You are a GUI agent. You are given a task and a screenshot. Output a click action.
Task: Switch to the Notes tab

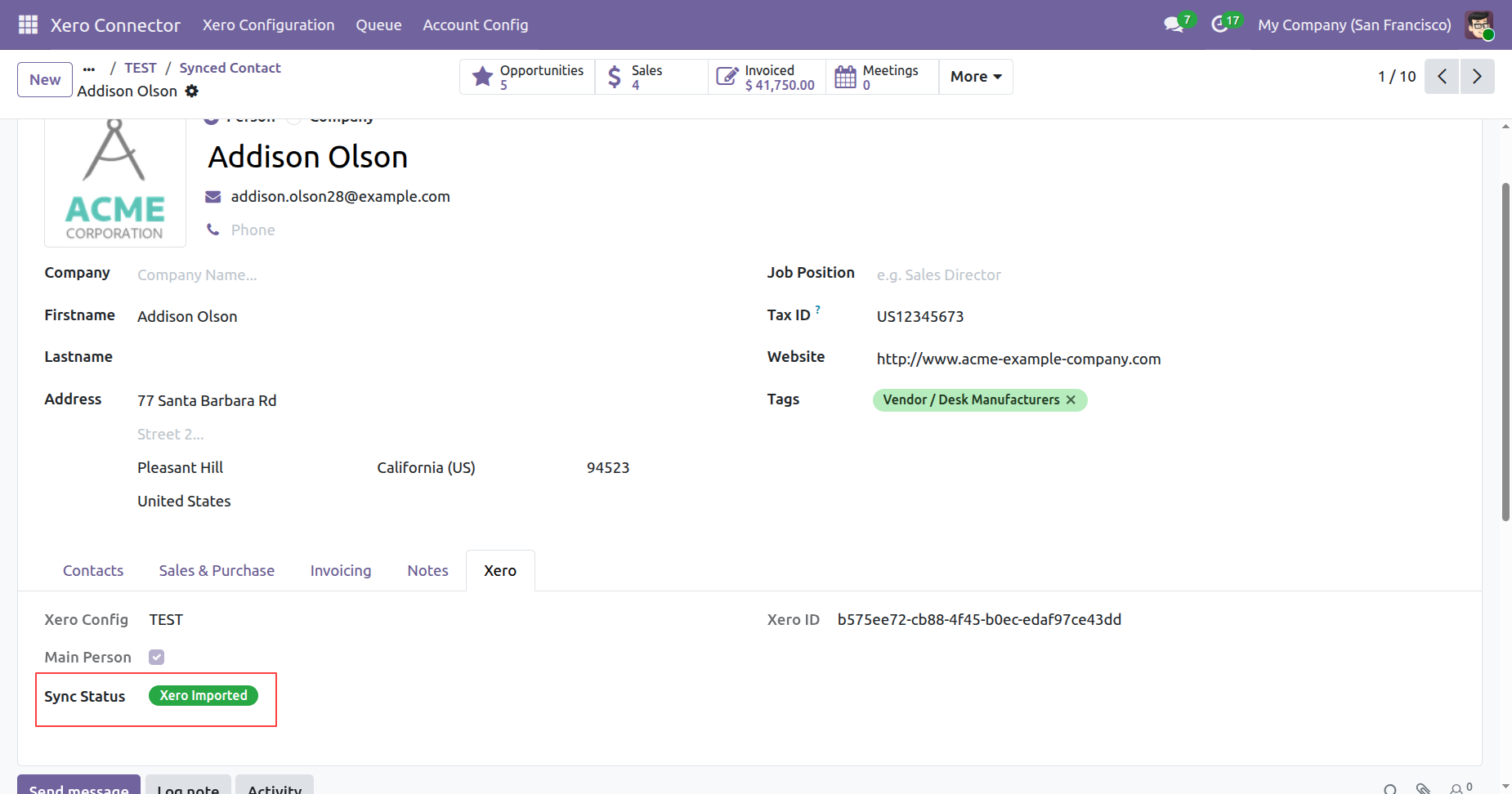tap(427, 571)
